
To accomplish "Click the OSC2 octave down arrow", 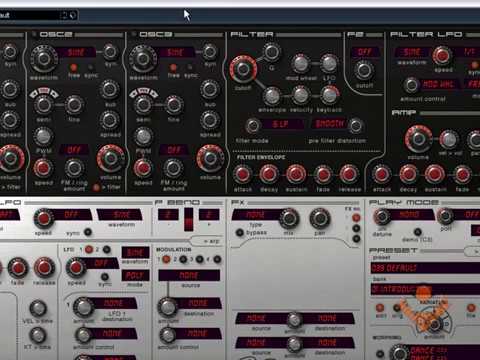I will (x=34, y=94).
